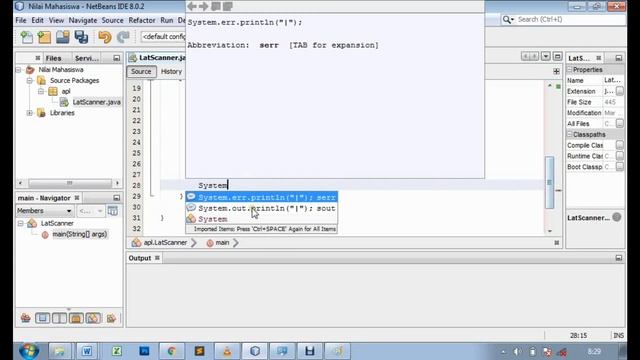Close the Output tab
Viewport: 640px width, 360px height.
tap(157, 258)
